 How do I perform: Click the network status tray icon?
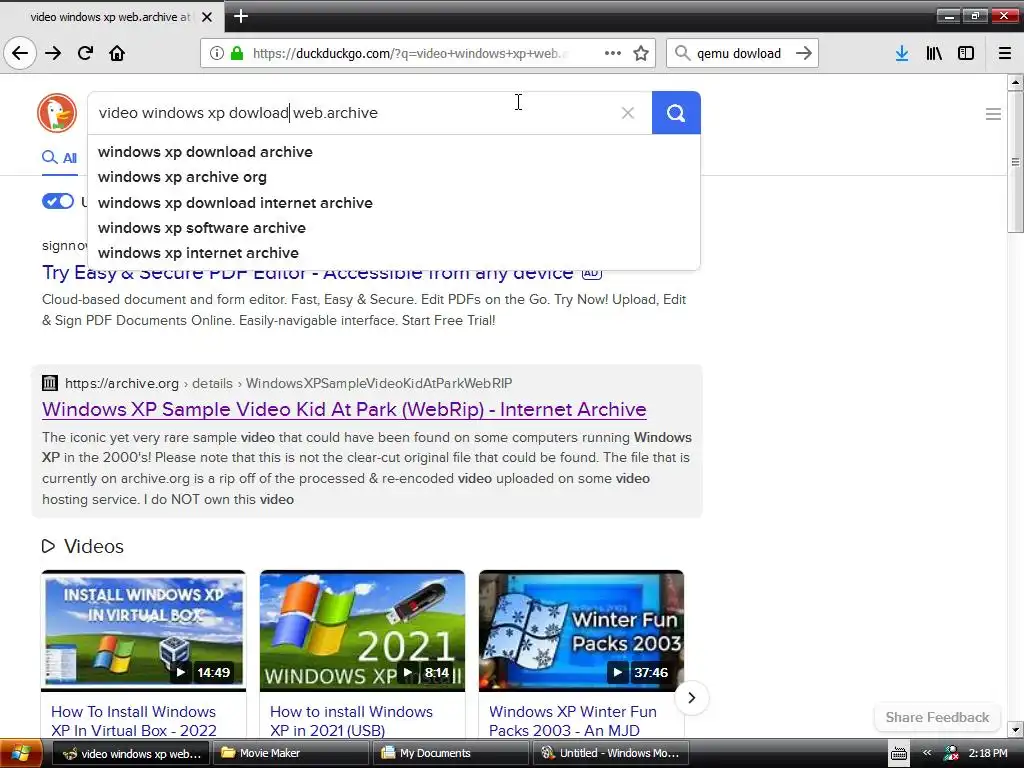click(952, 754)
